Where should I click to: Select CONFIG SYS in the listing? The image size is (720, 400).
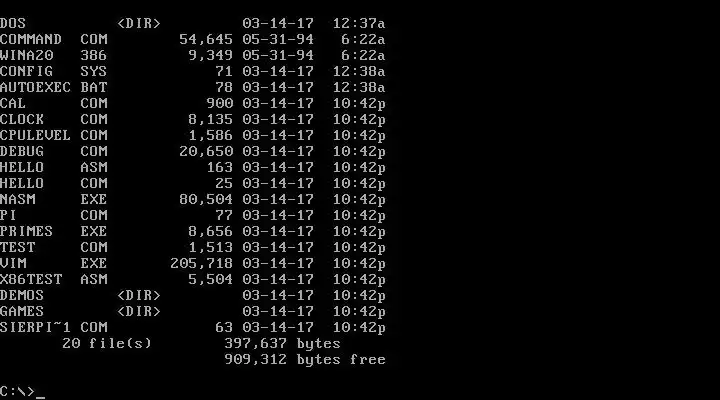pos(192,72)
